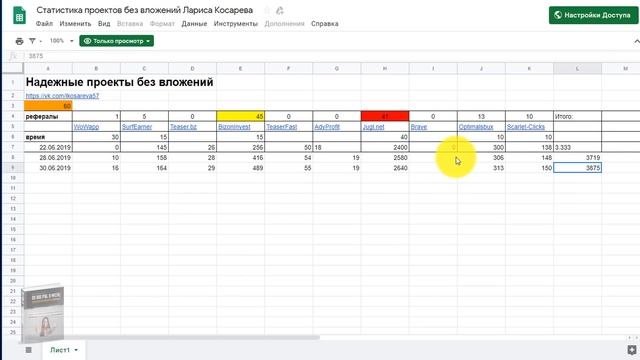Click the select-all corner of the grid
Screen dimensions: 640x360
(x=13, y=69)
